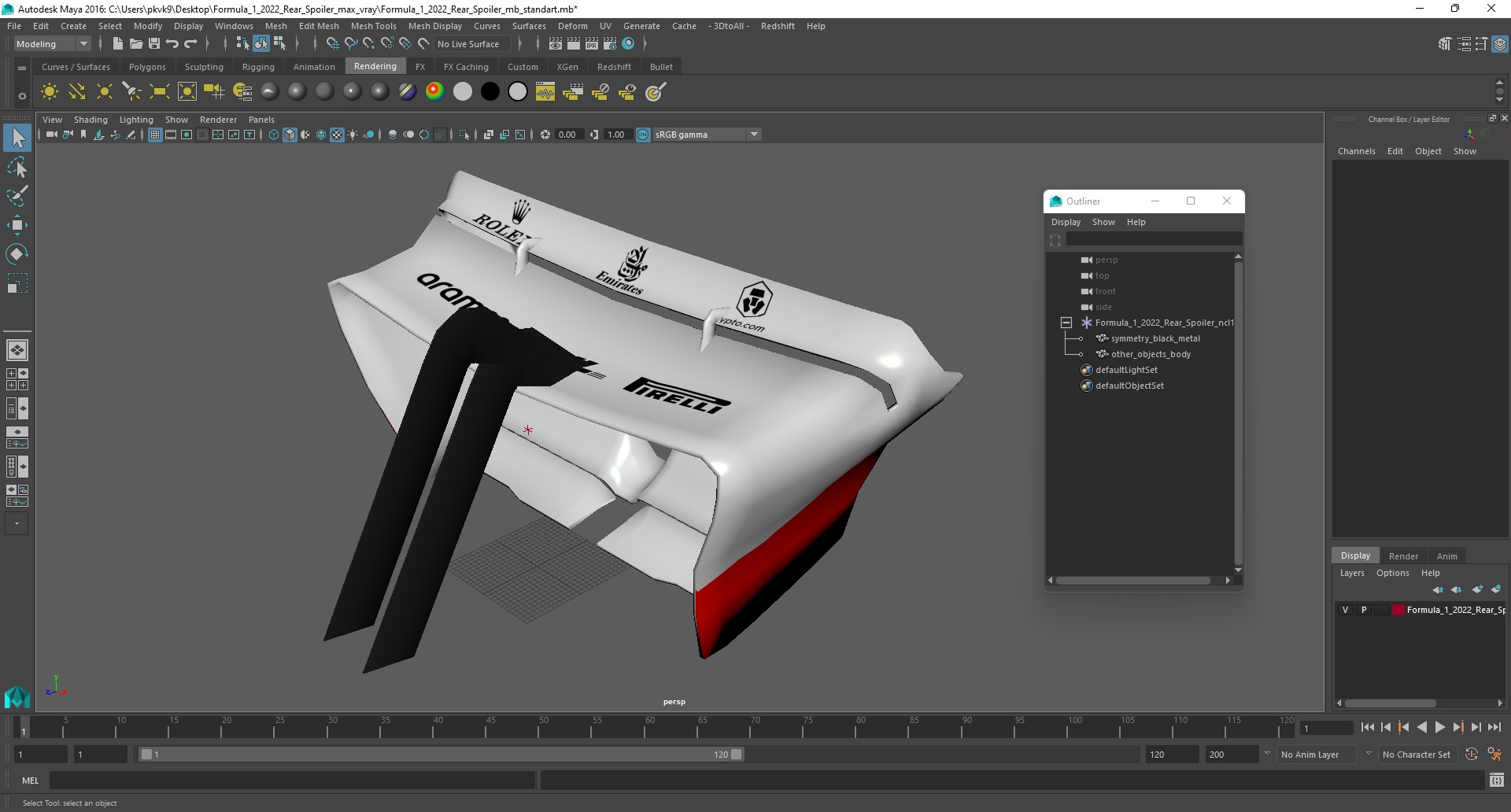Image resolution: width=1511 pixels, height=812 pixels.
Task: Click the IPR render icon
Action: [592, 44]
